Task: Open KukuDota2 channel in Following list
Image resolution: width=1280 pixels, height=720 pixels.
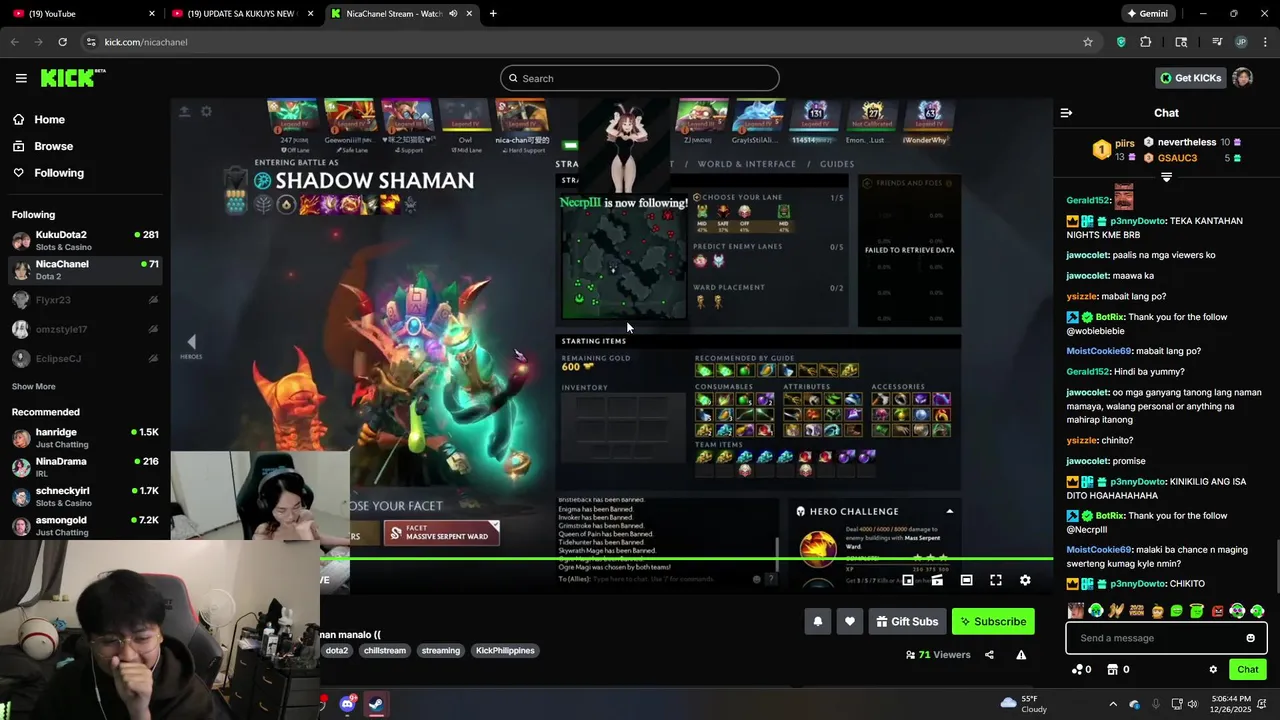Action: 85,241
